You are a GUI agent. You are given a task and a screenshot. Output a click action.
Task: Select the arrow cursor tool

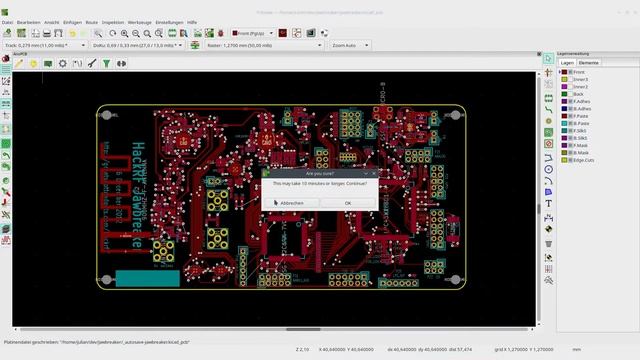pos(548,59)
